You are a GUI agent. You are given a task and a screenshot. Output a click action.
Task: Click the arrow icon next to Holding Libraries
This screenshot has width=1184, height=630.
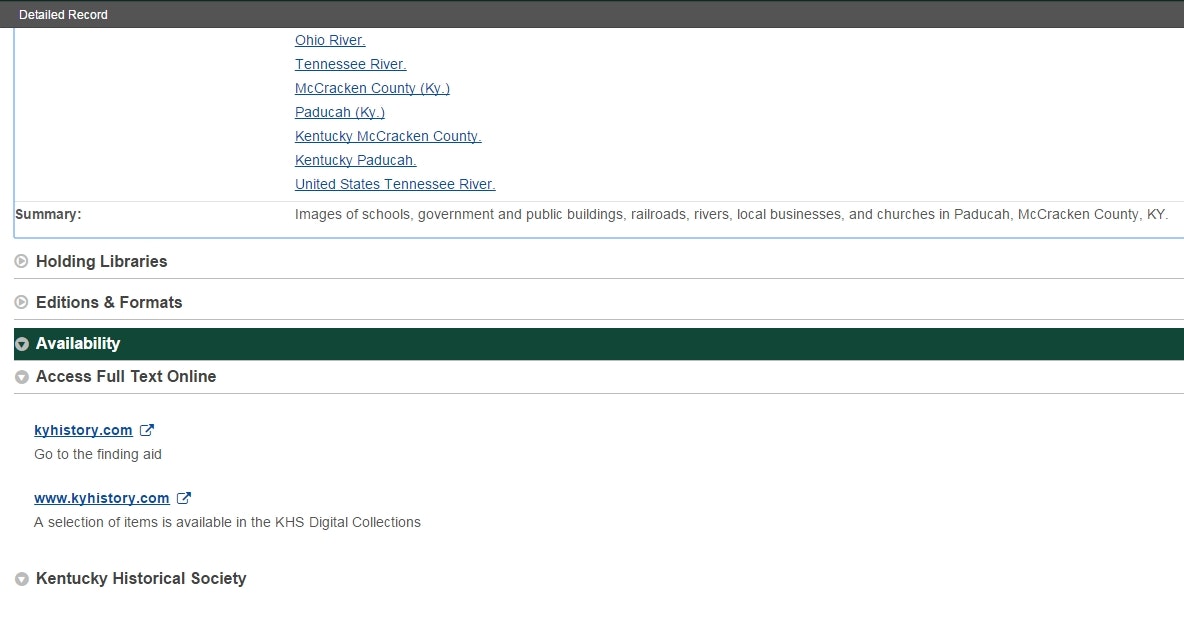(22, 262)
